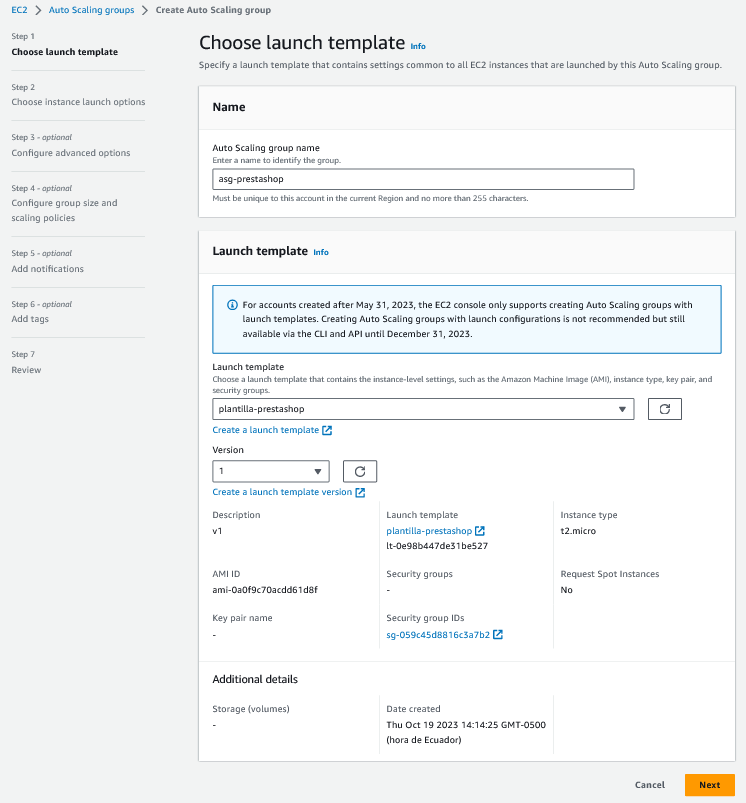
Task: Expand the Version dropdown
Action: [x=271, y=471]
